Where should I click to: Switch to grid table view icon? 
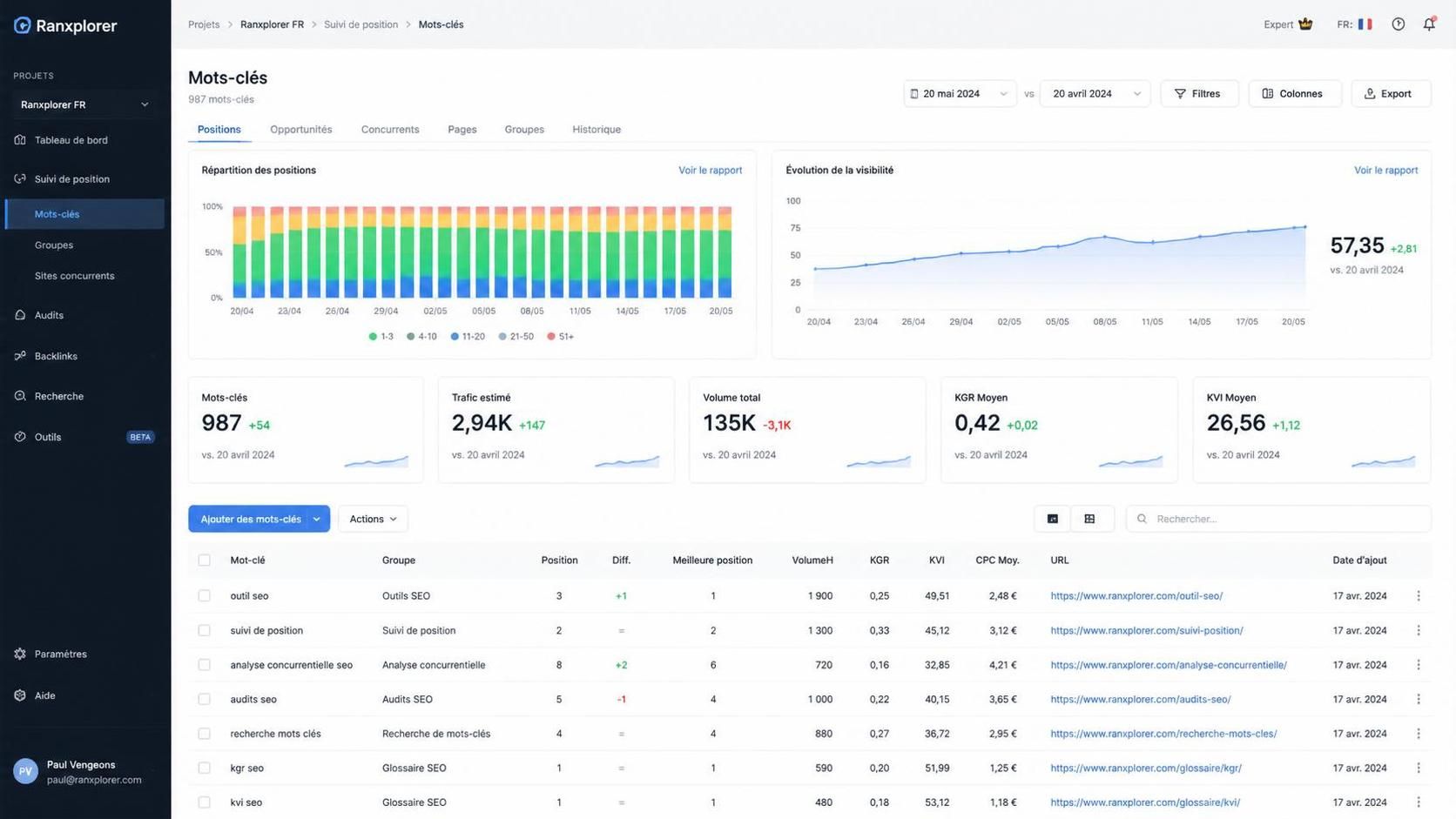pos(1089,519)
